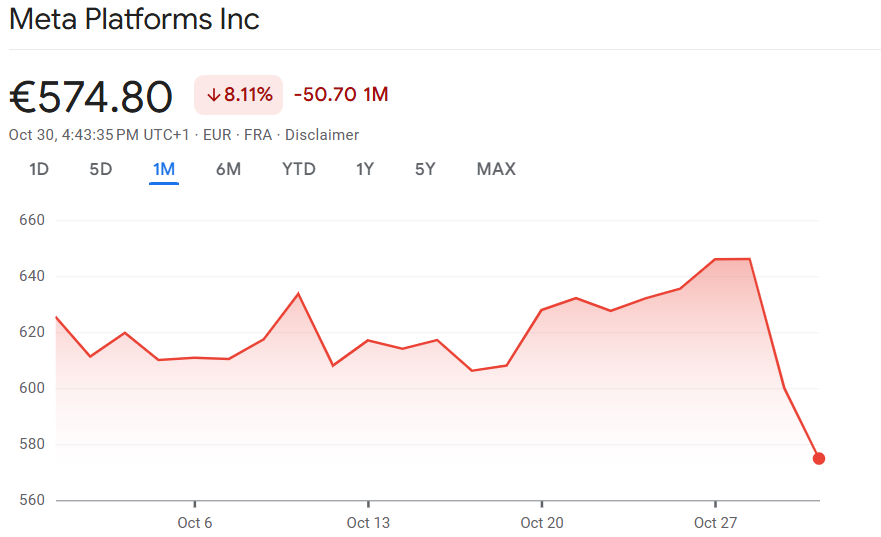Choose the 1Y time range

tap(365, 169)
